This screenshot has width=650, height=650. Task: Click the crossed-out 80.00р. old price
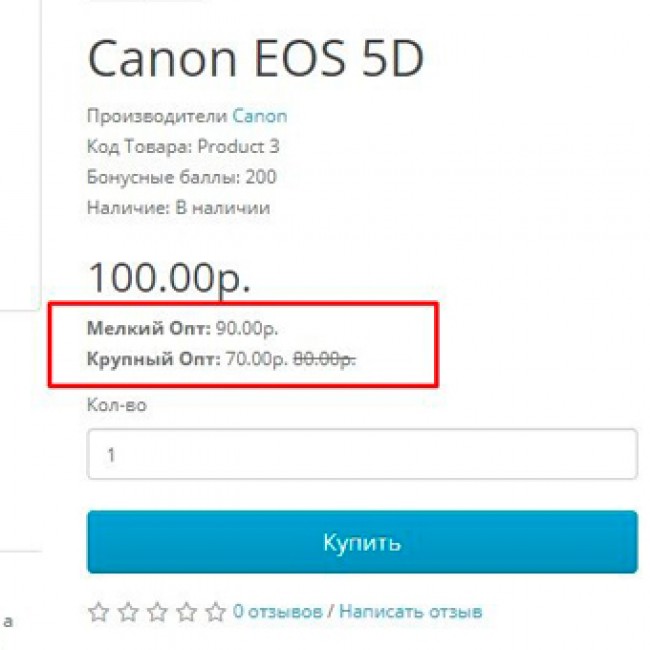pyautogui.click(x=325, y=358)
